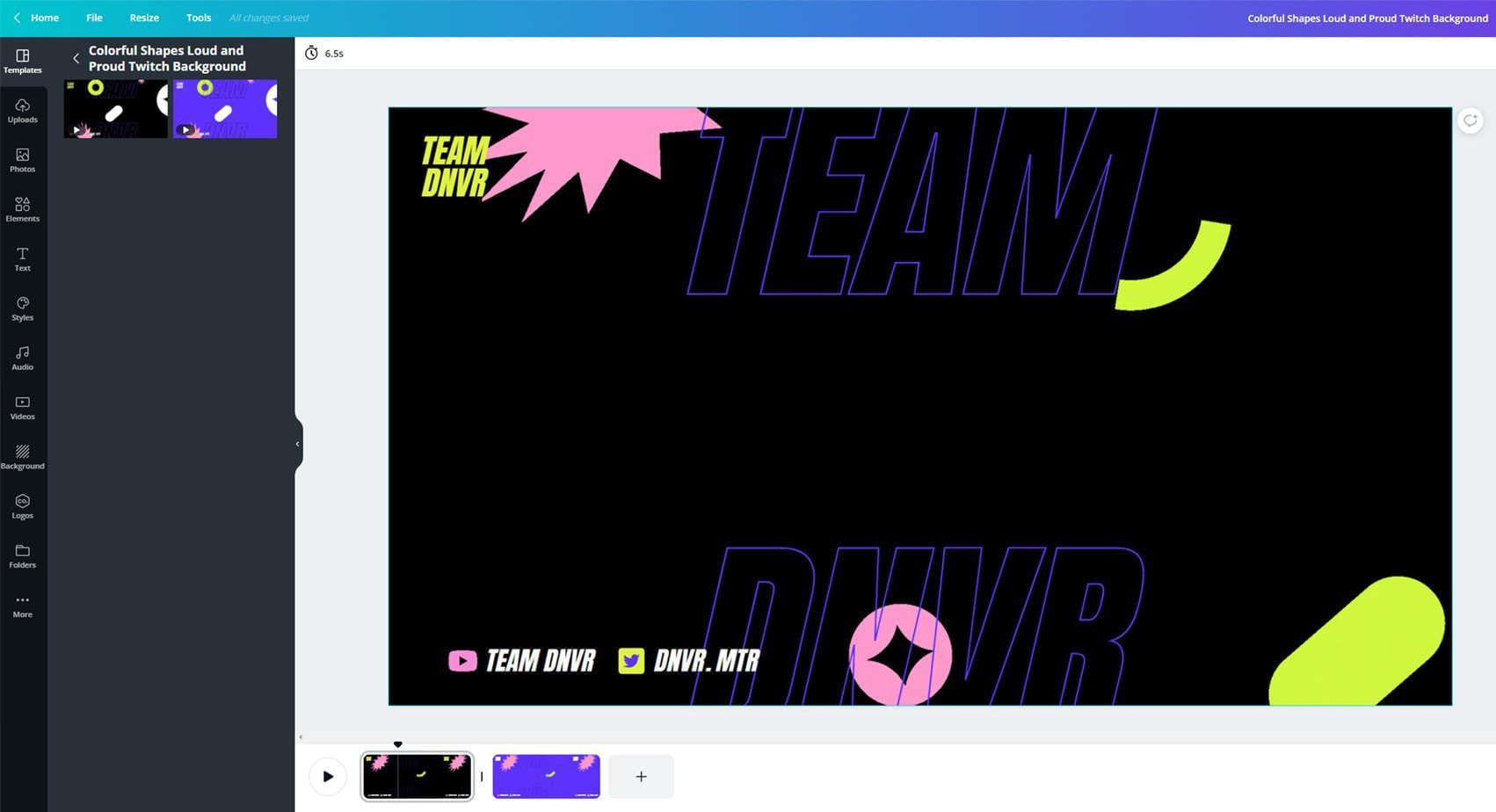This screenshot has height=812, width=1496.
Task: Select the purple second page thumbnail
Action: tap(545, 776)
